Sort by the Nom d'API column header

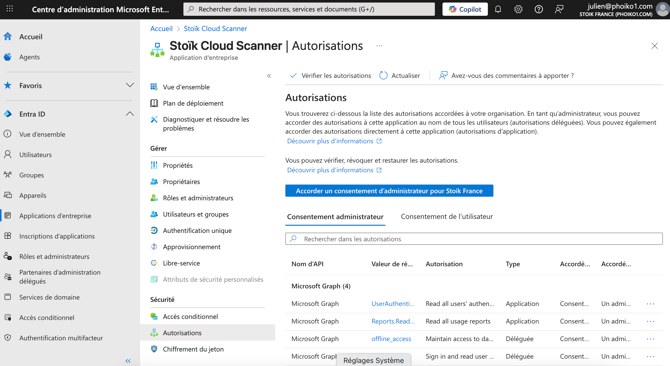pyautogui.click(x=307, y=264)
